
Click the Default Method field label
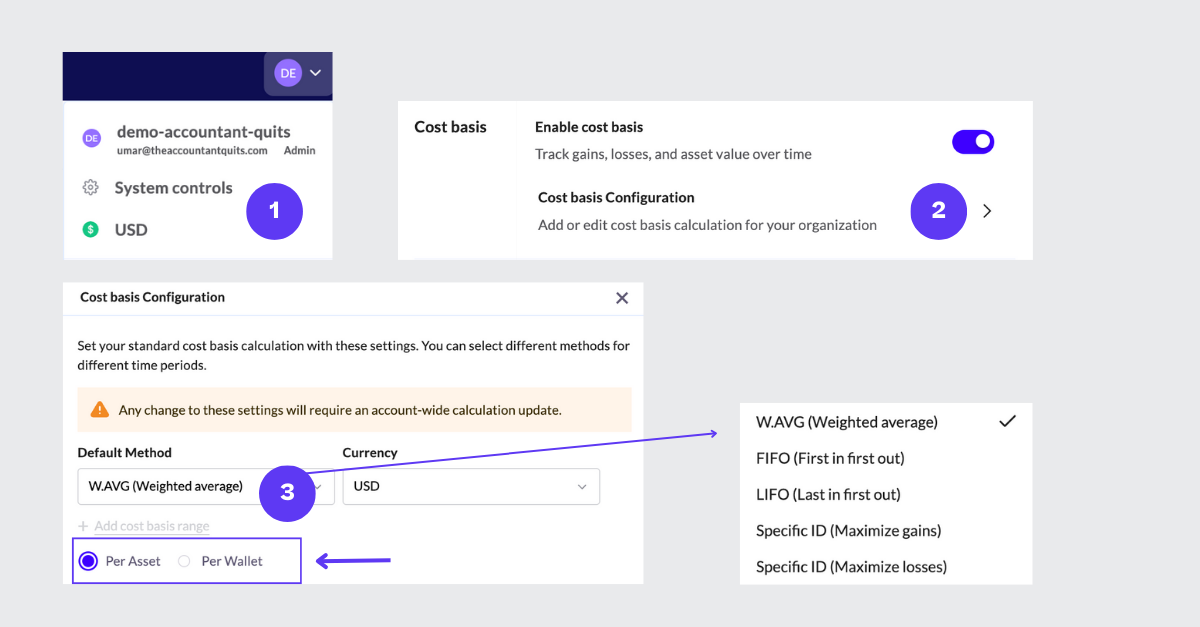125,453
